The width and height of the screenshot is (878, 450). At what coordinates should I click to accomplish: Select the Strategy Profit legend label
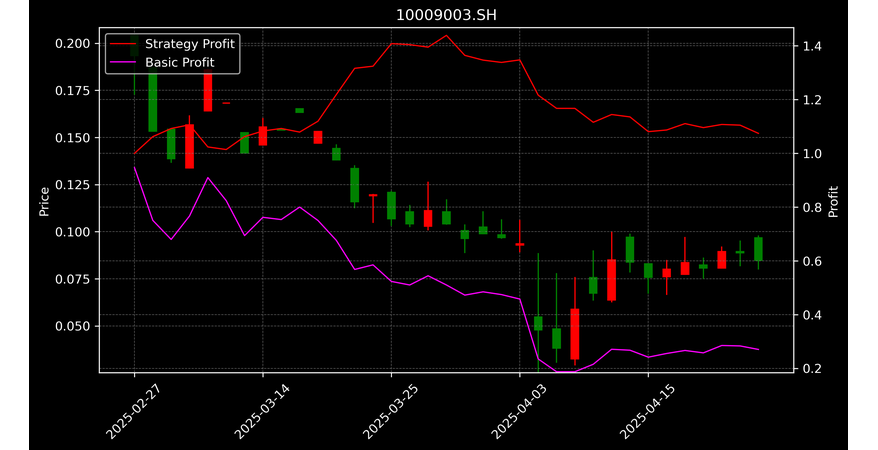pos(190,44)
